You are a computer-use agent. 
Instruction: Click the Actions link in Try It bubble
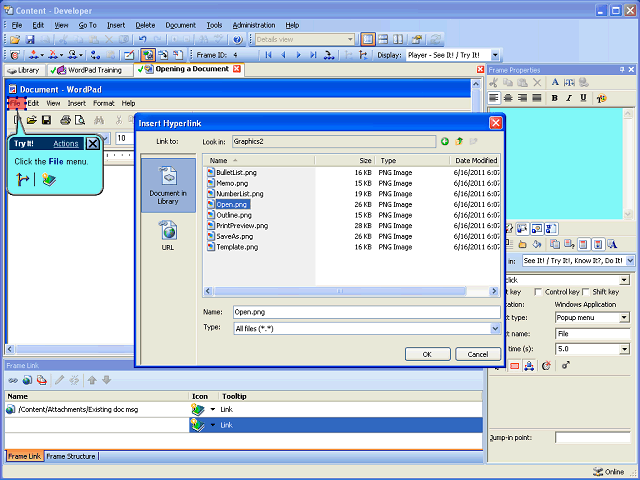(x=66, y=144)
